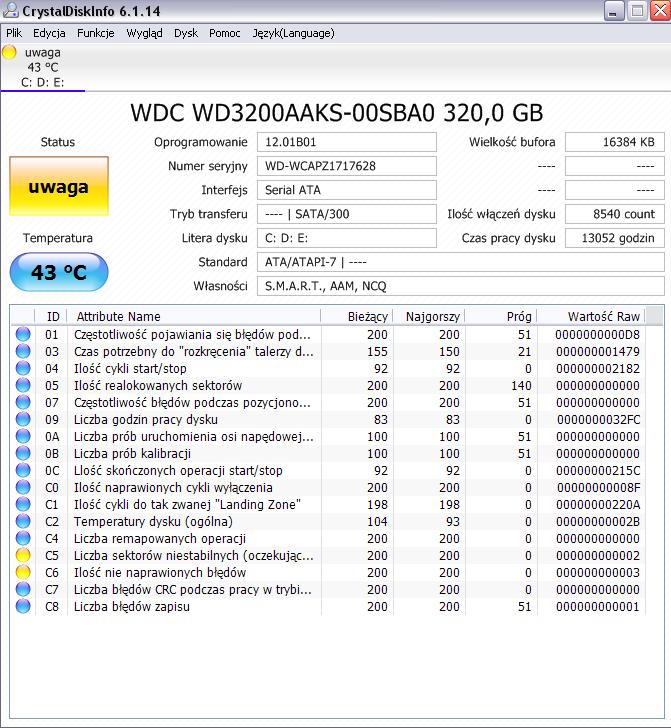Click blue status icon for attribute 04
The height and width of the screenshot is (728, 671).
point(23,368)
